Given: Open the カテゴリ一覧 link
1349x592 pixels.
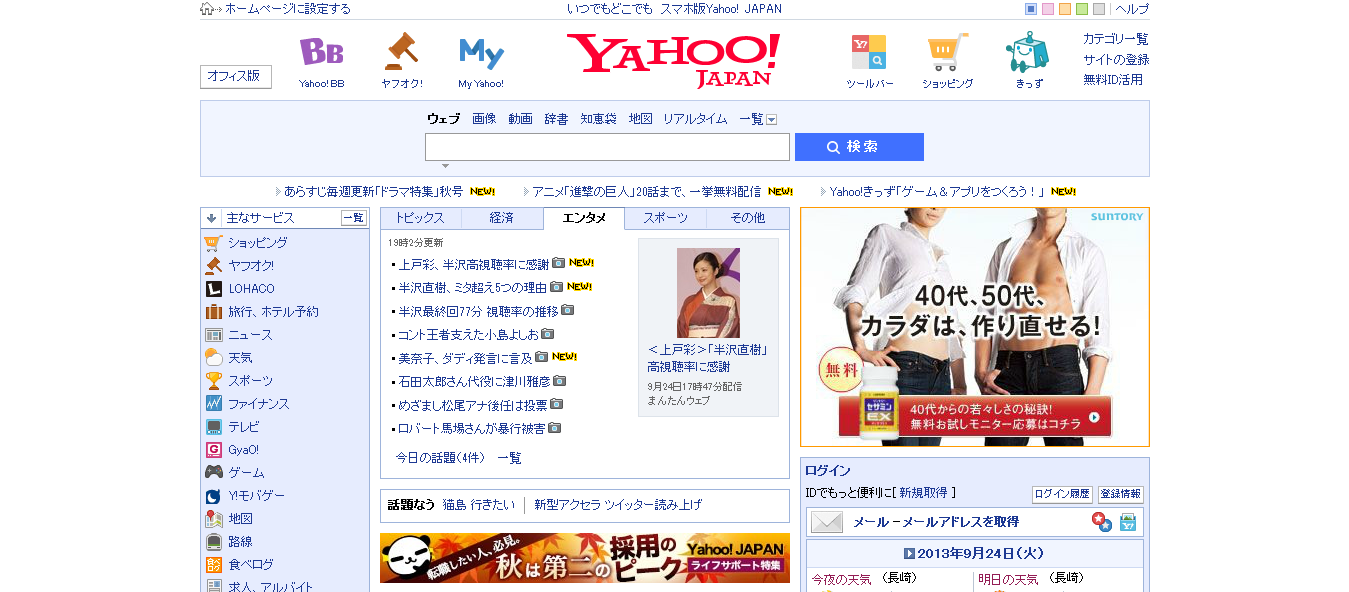Looking at the screenshot, I should (1116, 39).
